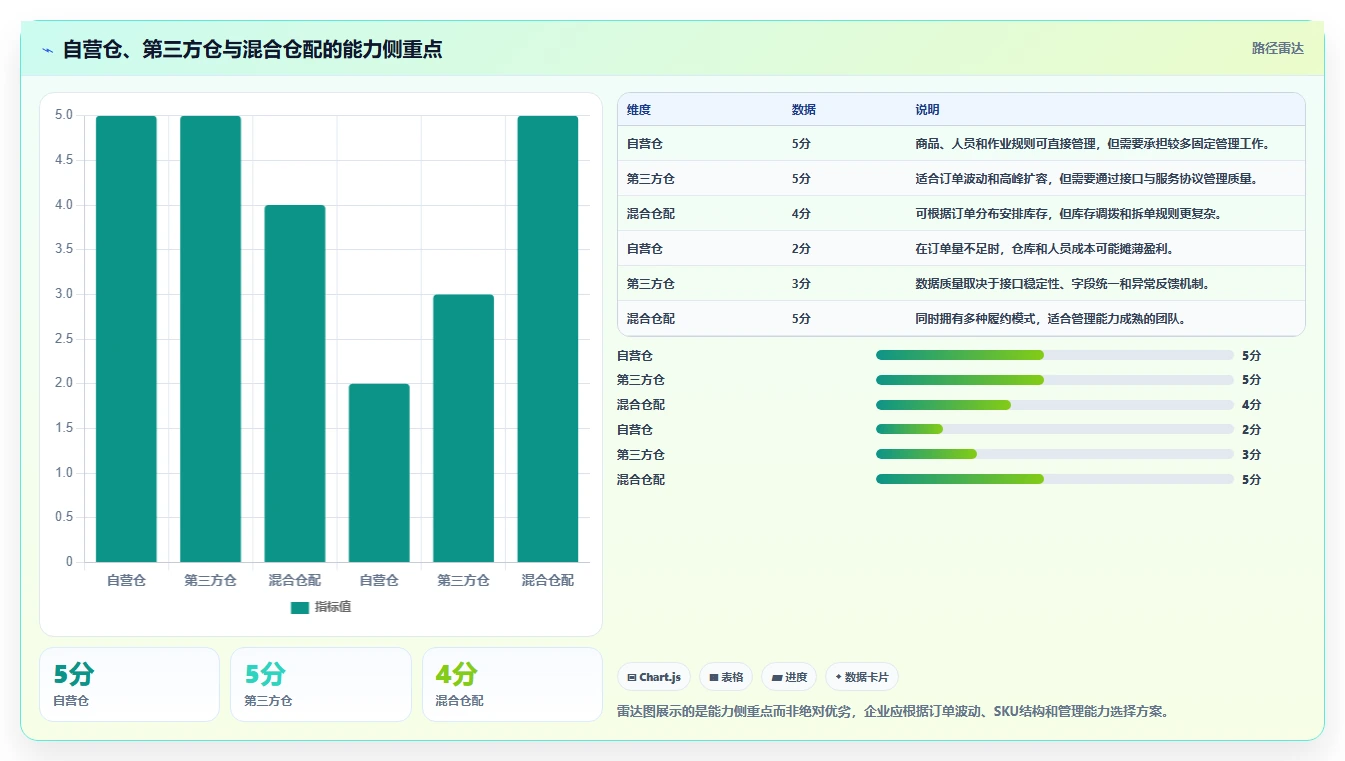Click the 混合仓配 progress bar showing 4分

coord(1055,405)
